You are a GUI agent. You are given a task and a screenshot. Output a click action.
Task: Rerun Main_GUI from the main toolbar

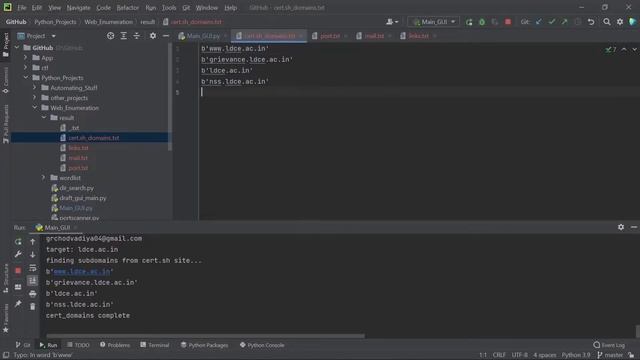tap(469, 22)
